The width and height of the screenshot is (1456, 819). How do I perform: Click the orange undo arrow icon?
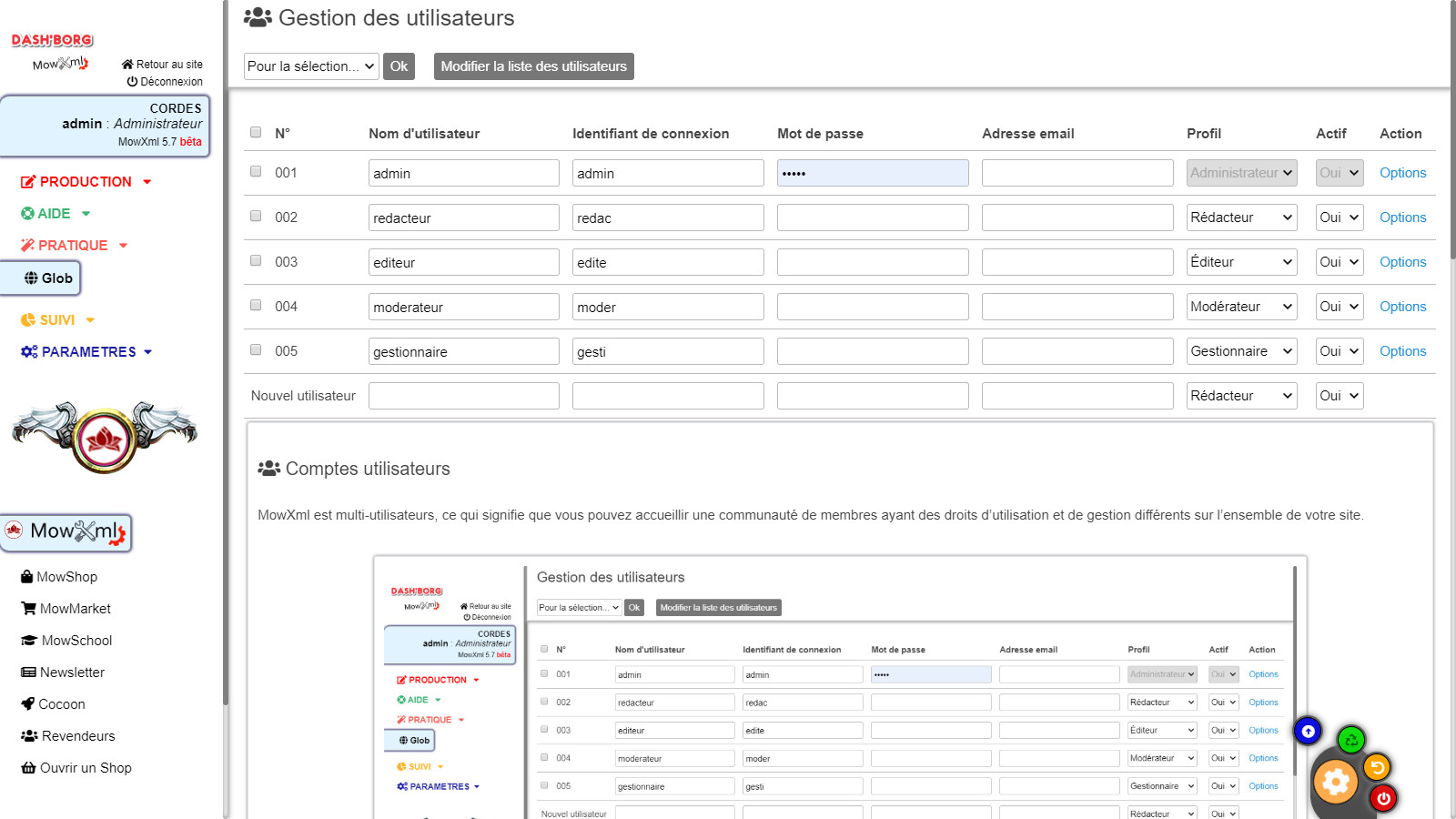(1377, 768)
